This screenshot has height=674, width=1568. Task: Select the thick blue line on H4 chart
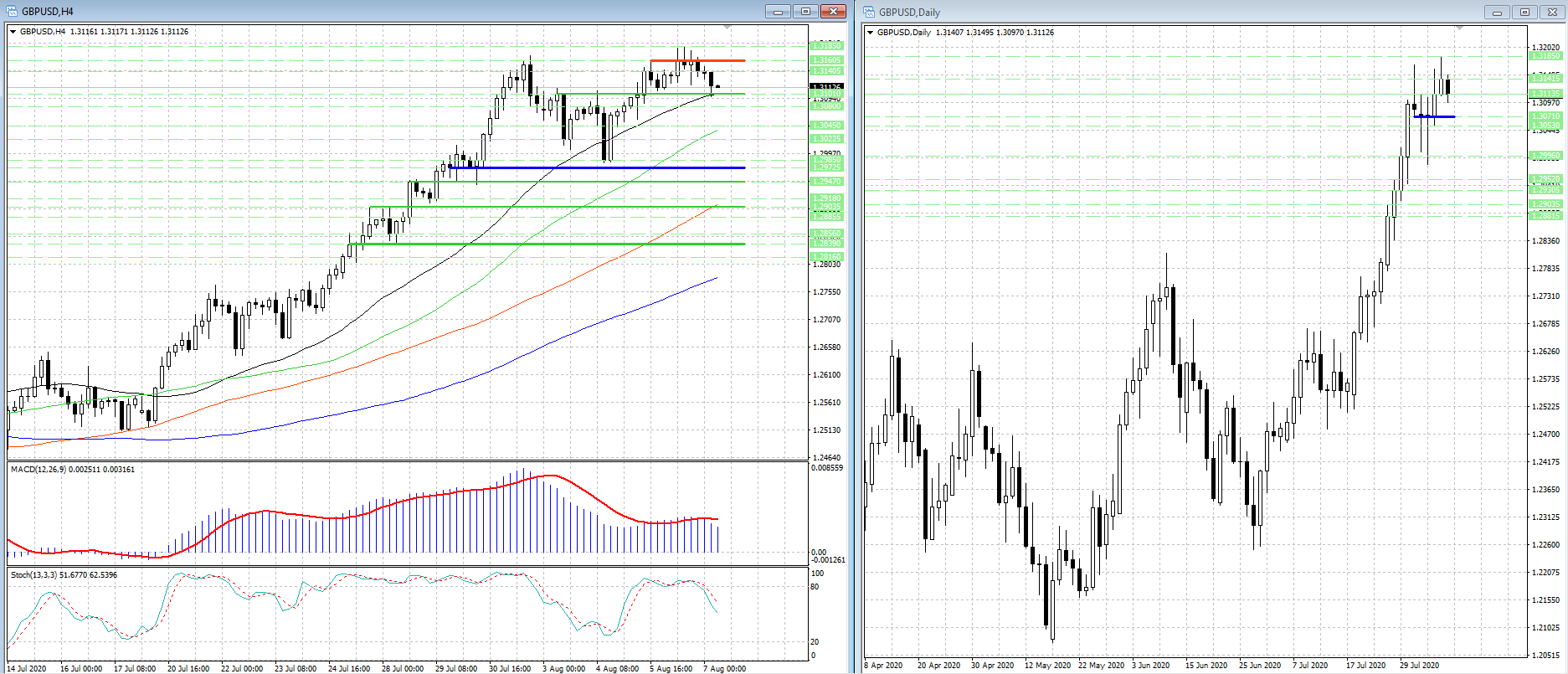click(586, 167)
